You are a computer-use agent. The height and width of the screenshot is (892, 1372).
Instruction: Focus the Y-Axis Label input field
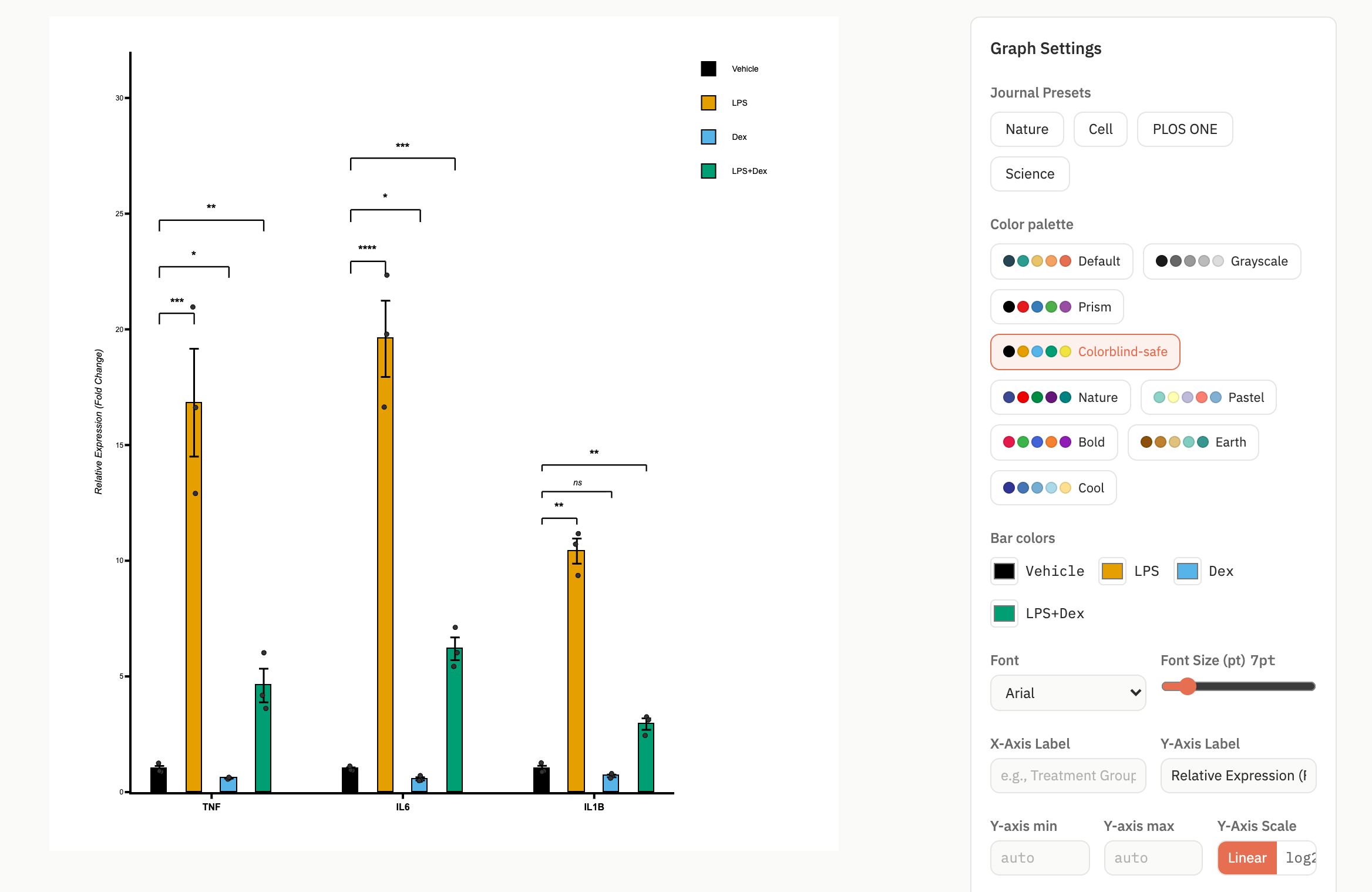(x=1238, y=776)
